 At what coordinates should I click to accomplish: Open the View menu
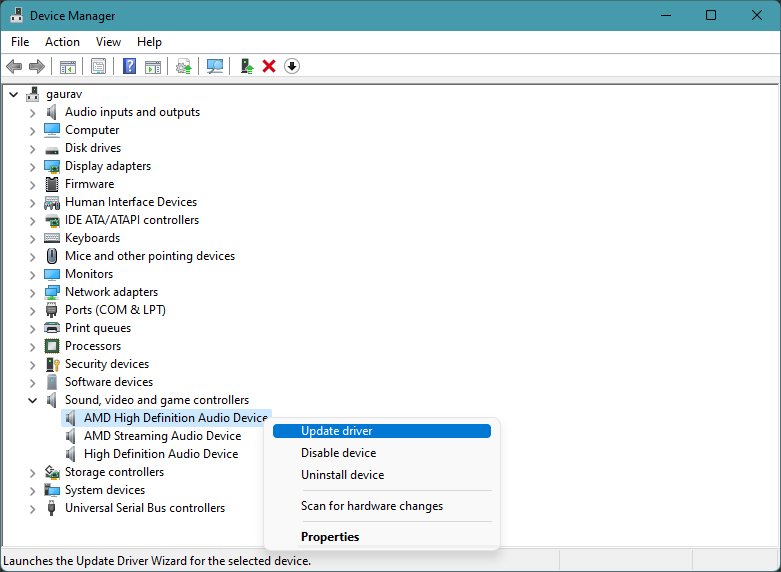pos(108,42)
